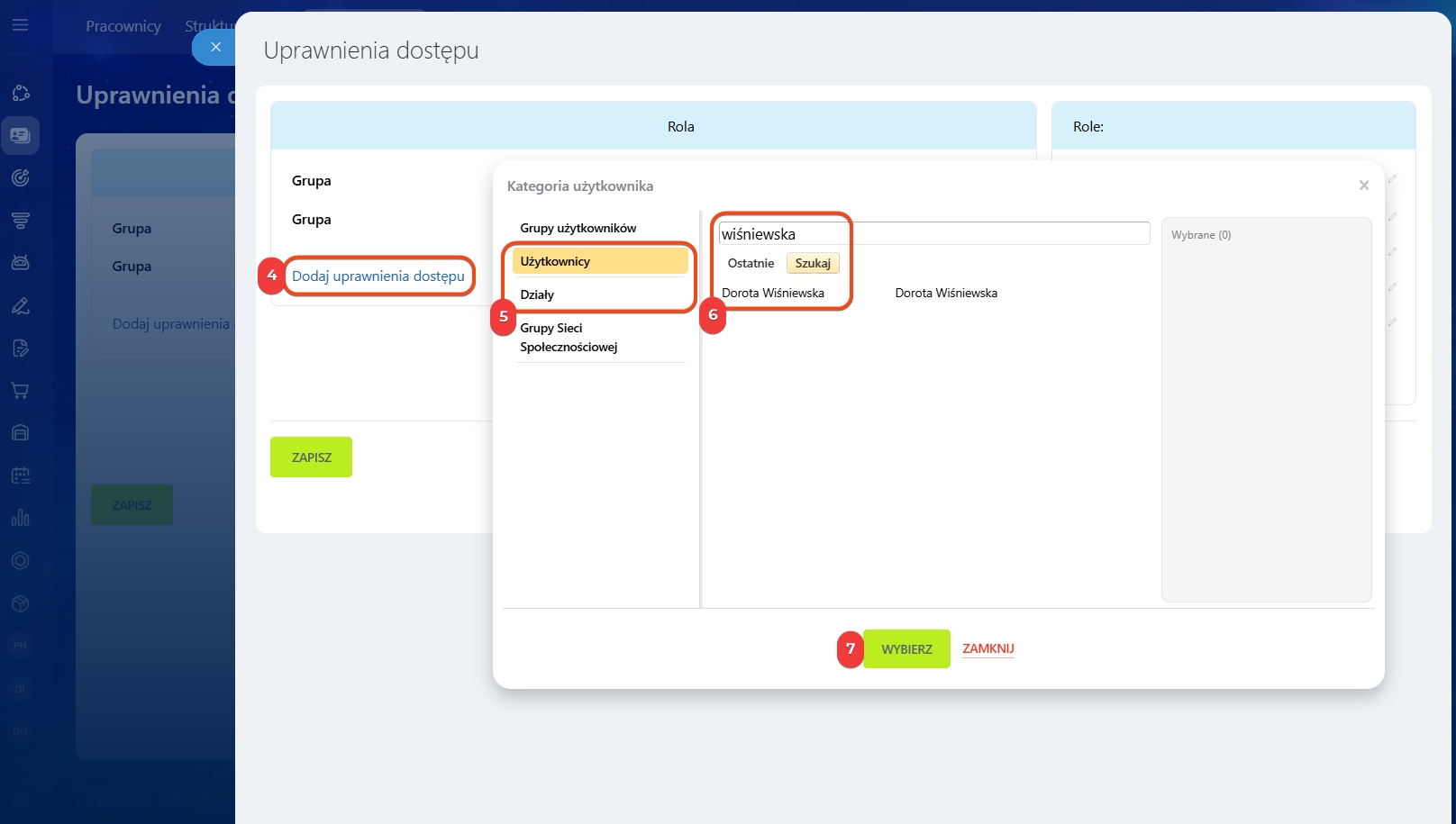
Task: Close the blue slider panel button
Action: tap(215, 47)
